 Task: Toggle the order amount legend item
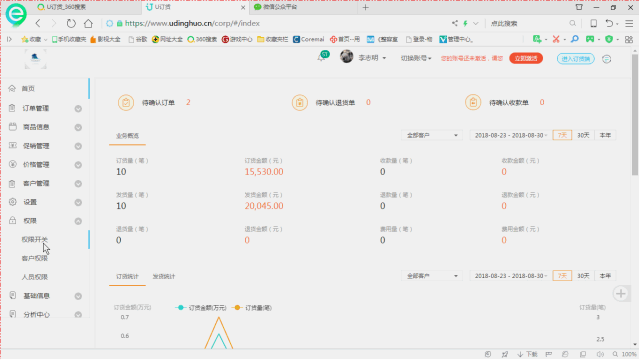201,308
